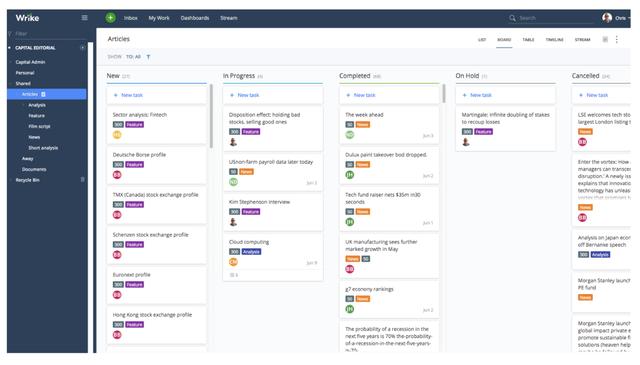The height and width of the screenshot is (365, 640).
Task: Click the add icon beside CAPITAL EDITORIAL
Action: pyautogui.click(x=82, y=48)
